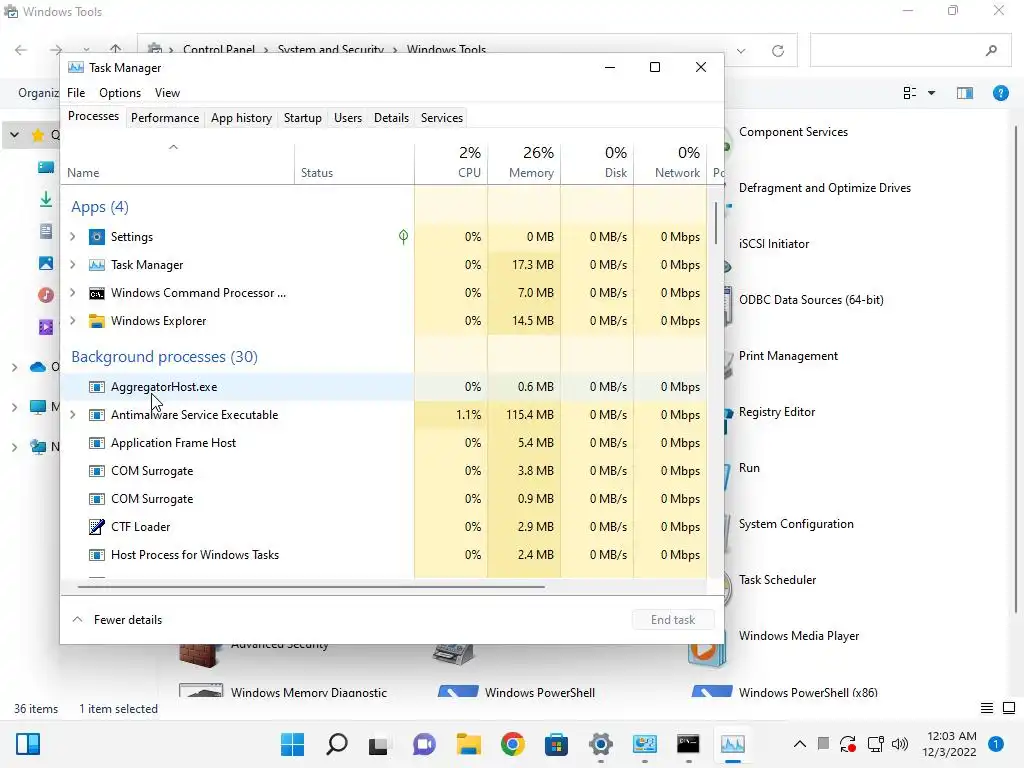
Task: Open Command Prompt taskbar icon
Action: coord(688,744)
